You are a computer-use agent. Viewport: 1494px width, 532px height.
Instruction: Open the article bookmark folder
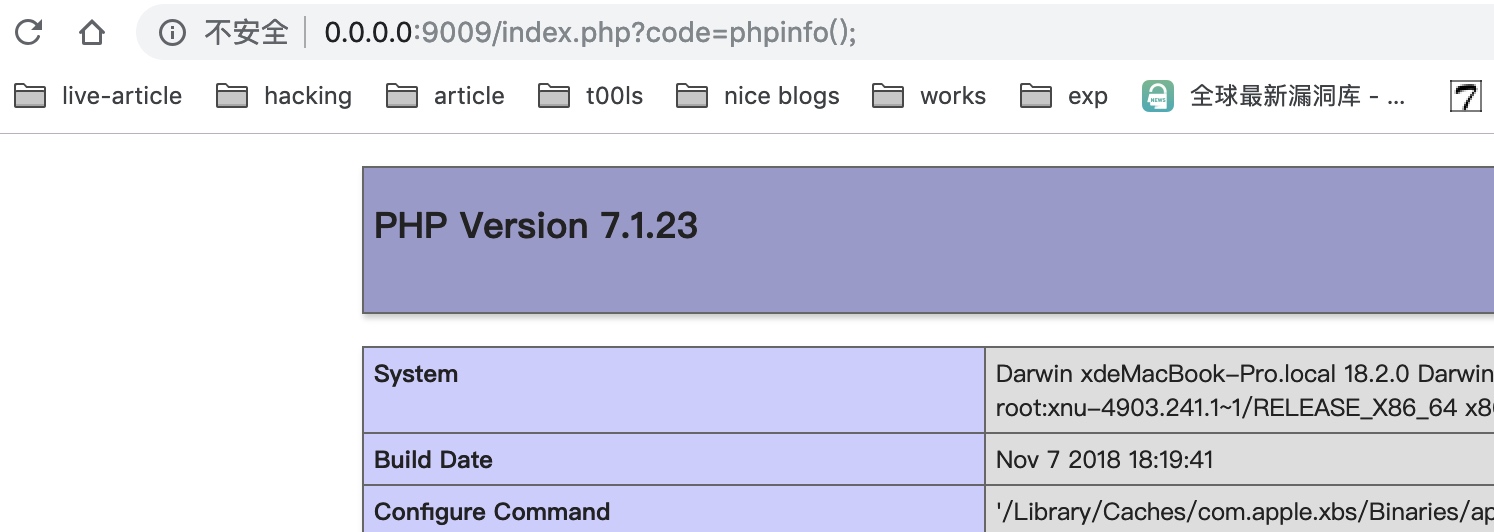tap(446, 96)
